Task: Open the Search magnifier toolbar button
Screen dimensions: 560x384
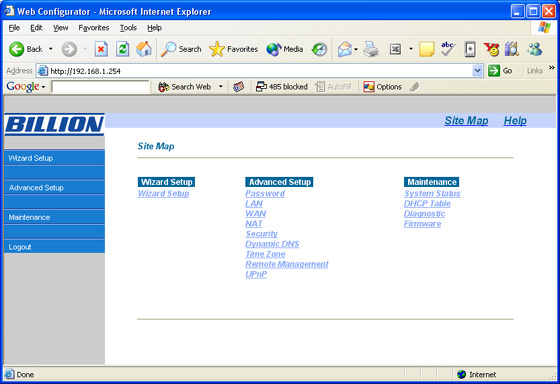Action: 181,49
